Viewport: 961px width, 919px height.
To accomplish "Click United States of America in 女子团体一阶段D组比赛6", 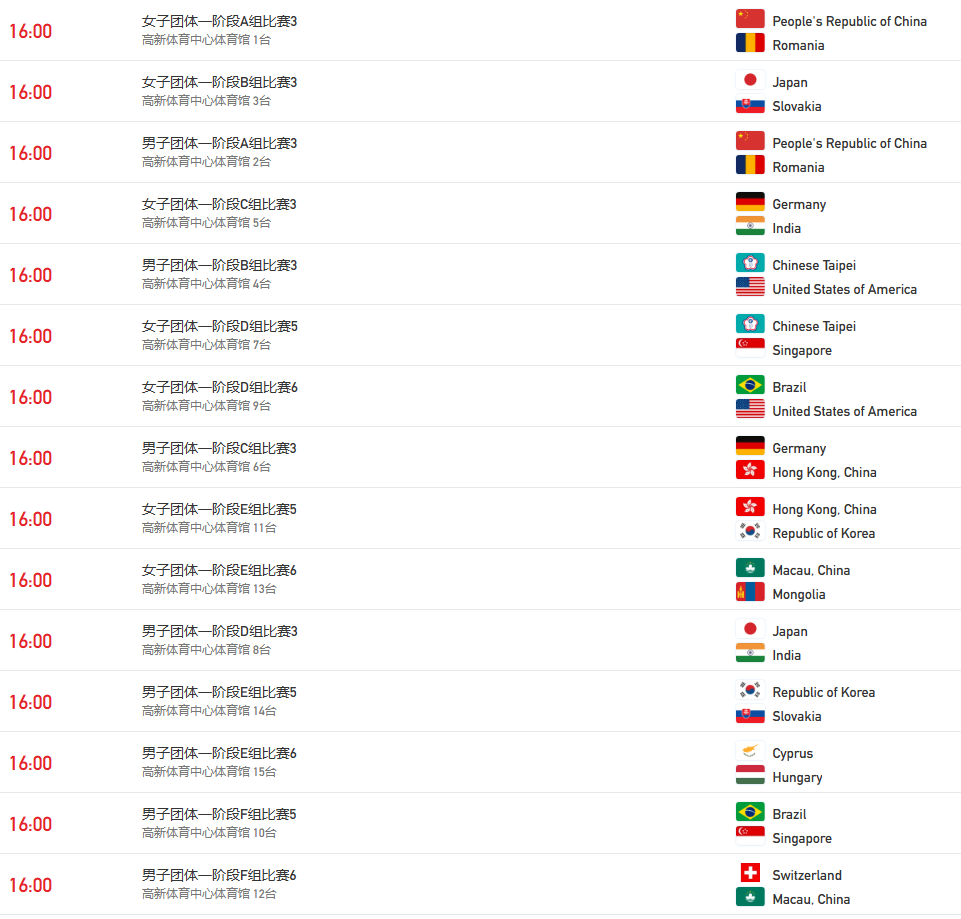I will click(844, 411).
